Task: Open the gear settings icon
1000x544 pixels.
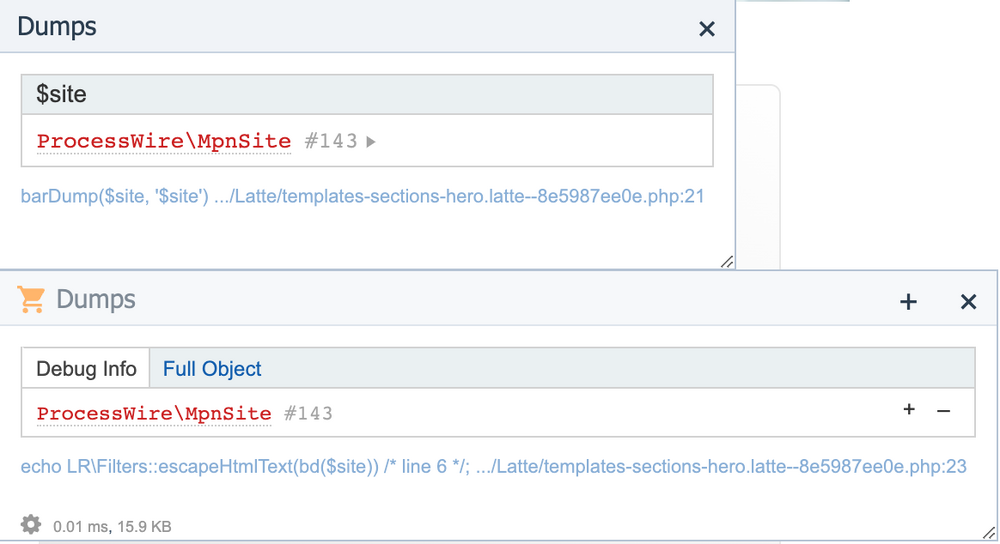Action: click(x=31, y=524)
